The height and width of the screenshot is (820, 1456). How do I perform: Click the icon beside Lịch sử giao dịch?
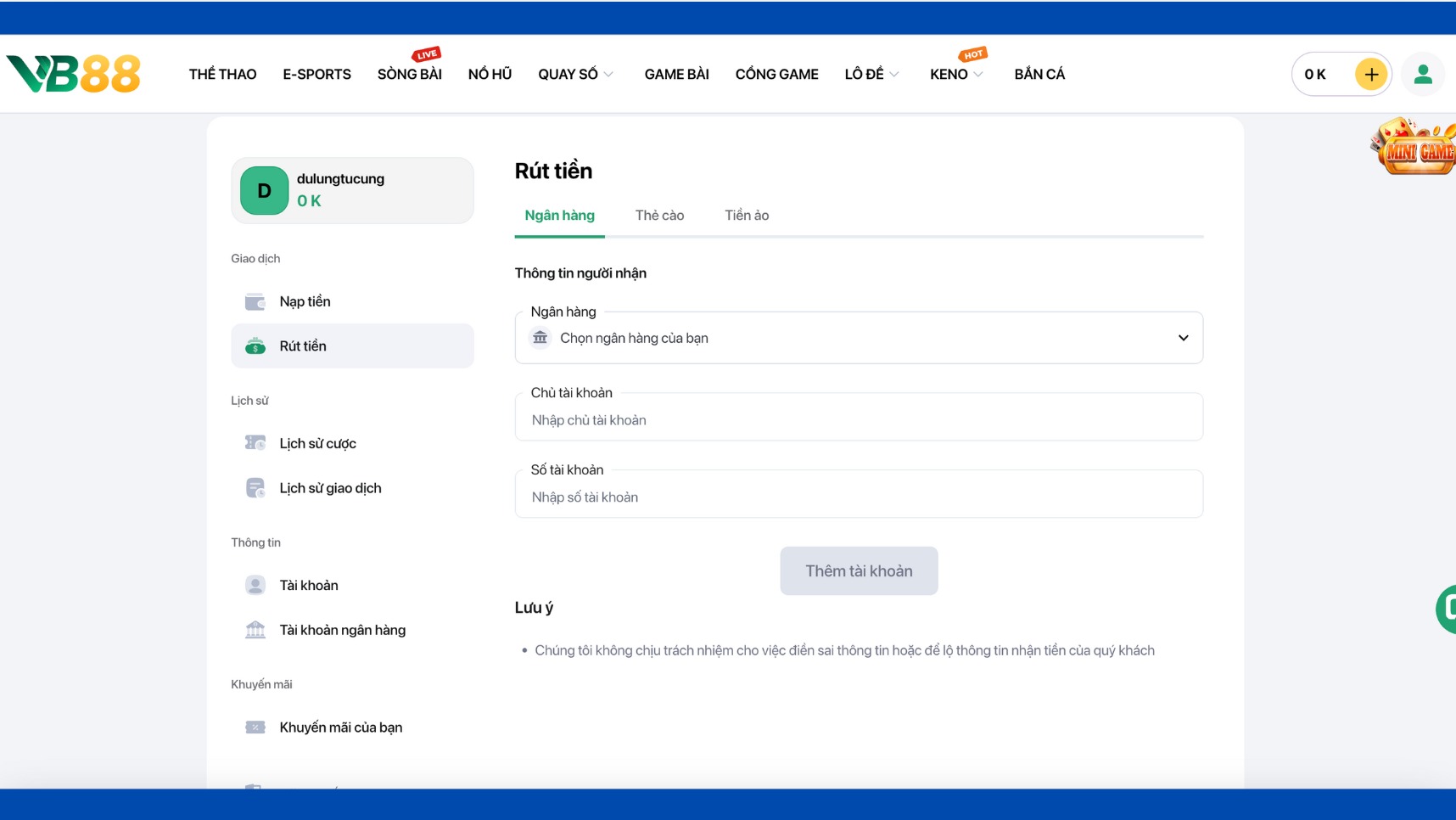pyautogui.click(x=255, y=488)
